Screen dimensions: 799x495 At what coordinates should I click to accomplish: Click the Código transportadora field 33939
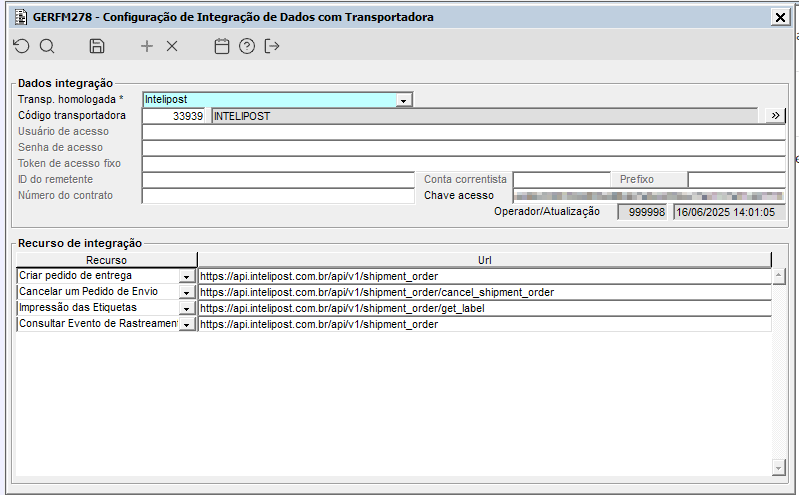(174, 116)
